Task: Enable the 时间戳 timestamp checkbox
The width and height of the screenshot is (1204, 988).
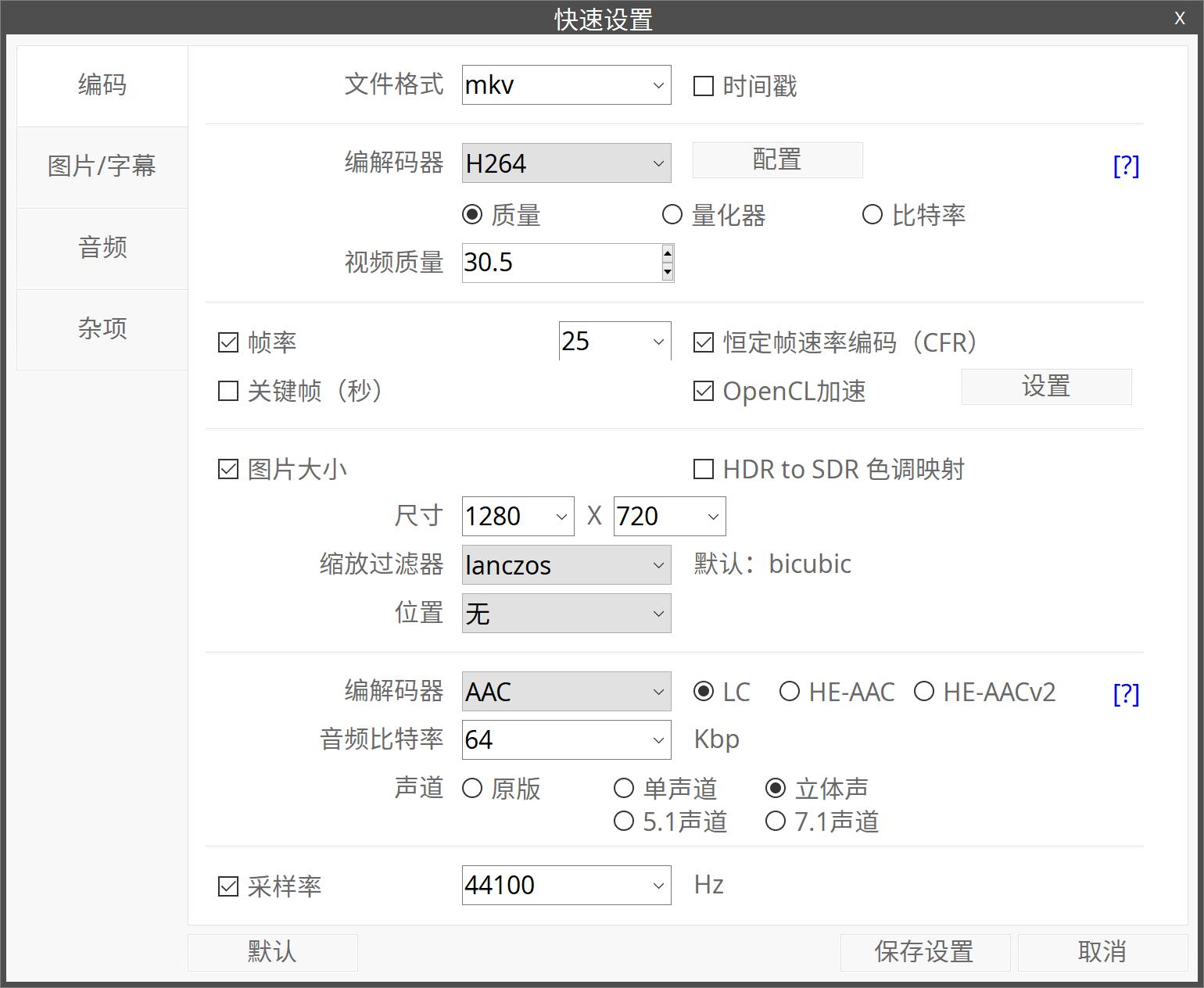Action: coord(704,86)
